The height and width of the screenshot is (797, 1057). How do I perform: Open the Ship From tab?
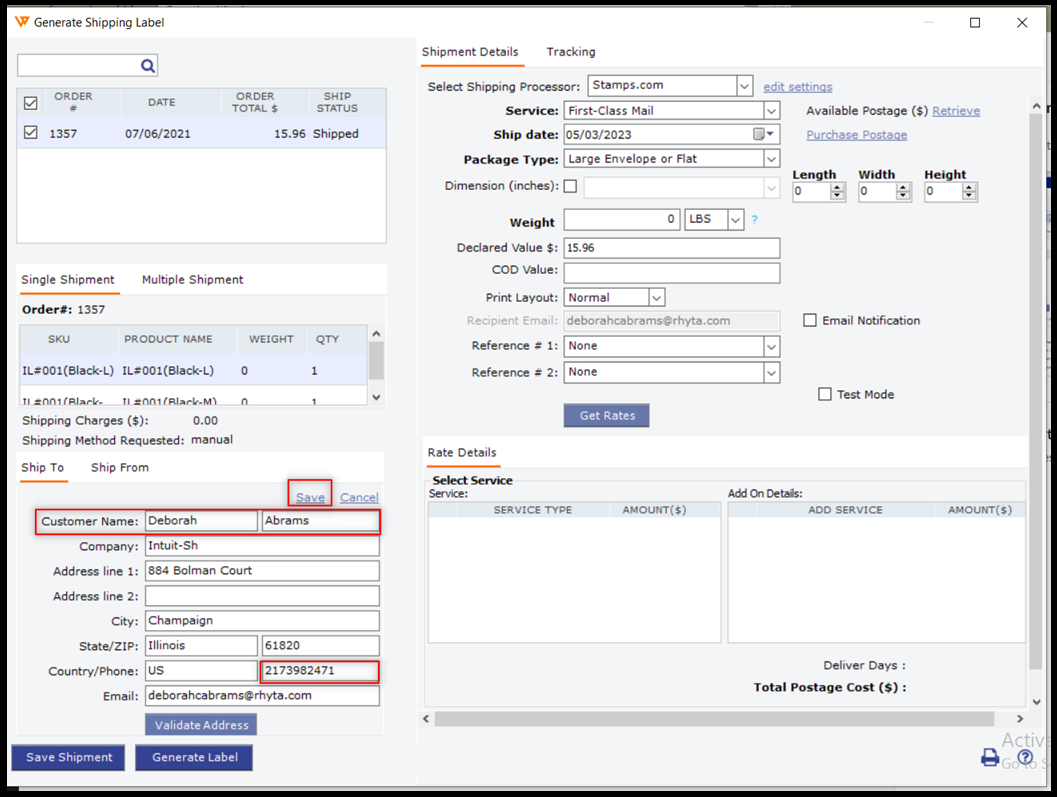[119, 468]
